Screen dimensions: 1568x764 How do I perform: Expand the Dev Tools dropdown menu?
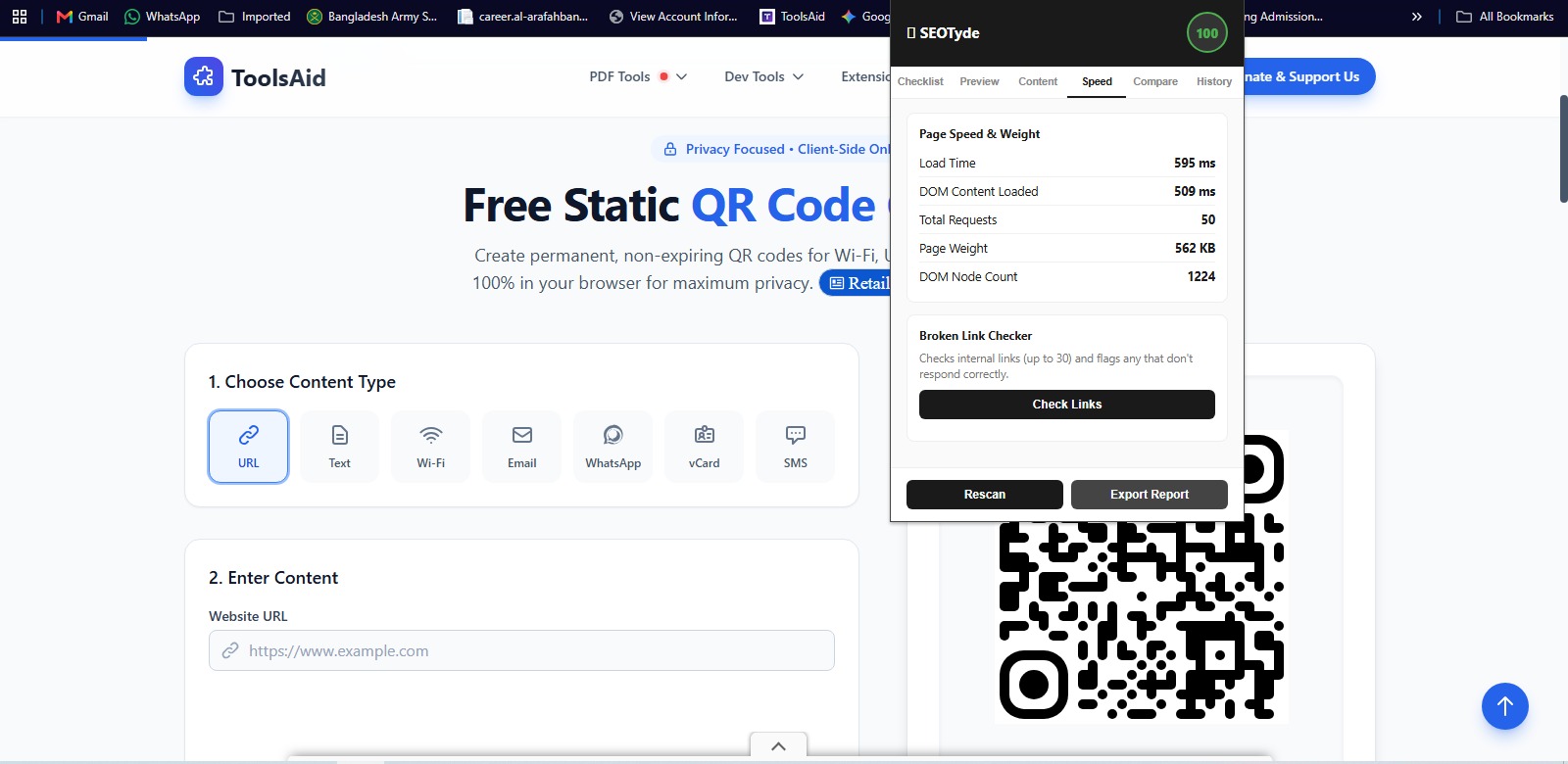click(x=764, y=76)
